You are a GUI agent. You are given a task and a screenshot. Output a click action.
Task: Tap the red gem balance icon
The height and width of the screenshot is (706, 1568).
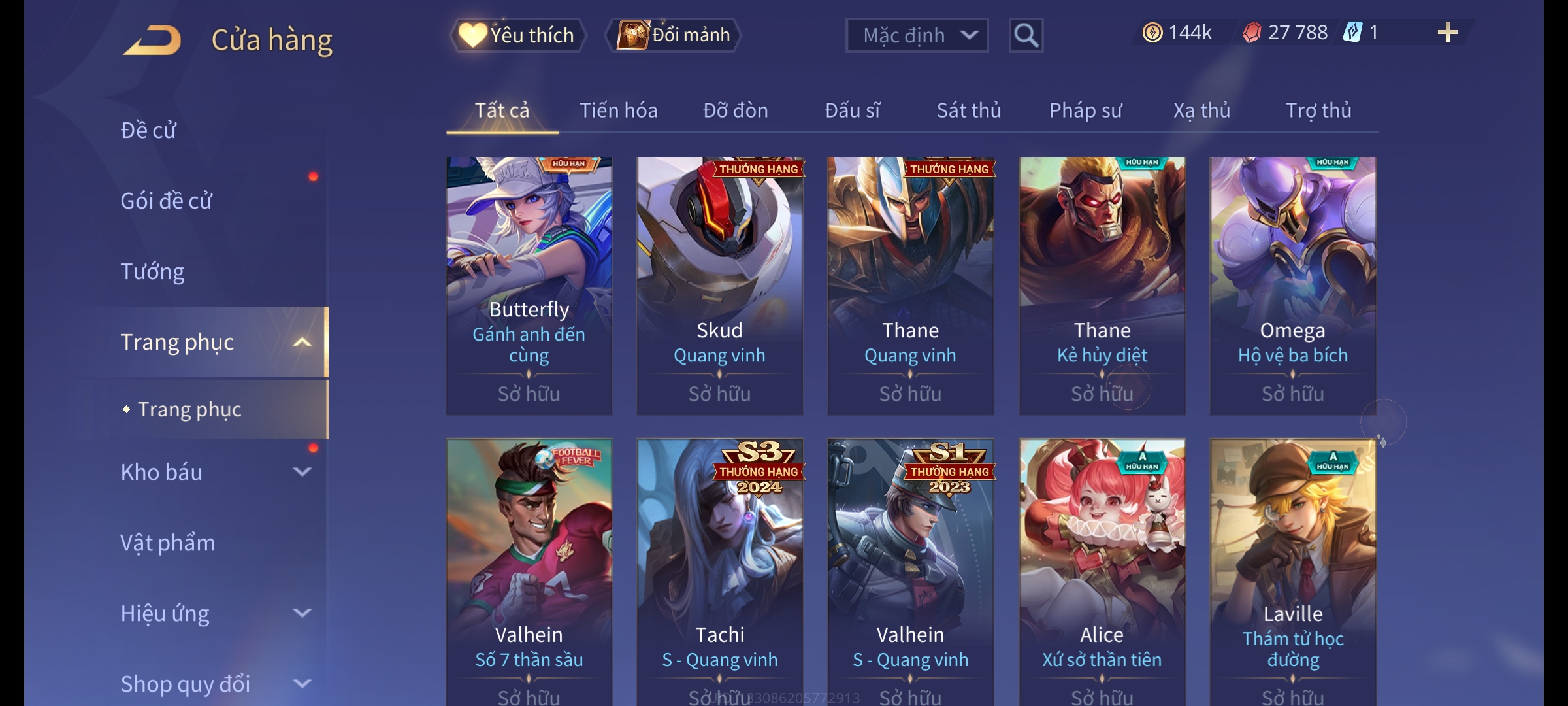(1252, 33)
